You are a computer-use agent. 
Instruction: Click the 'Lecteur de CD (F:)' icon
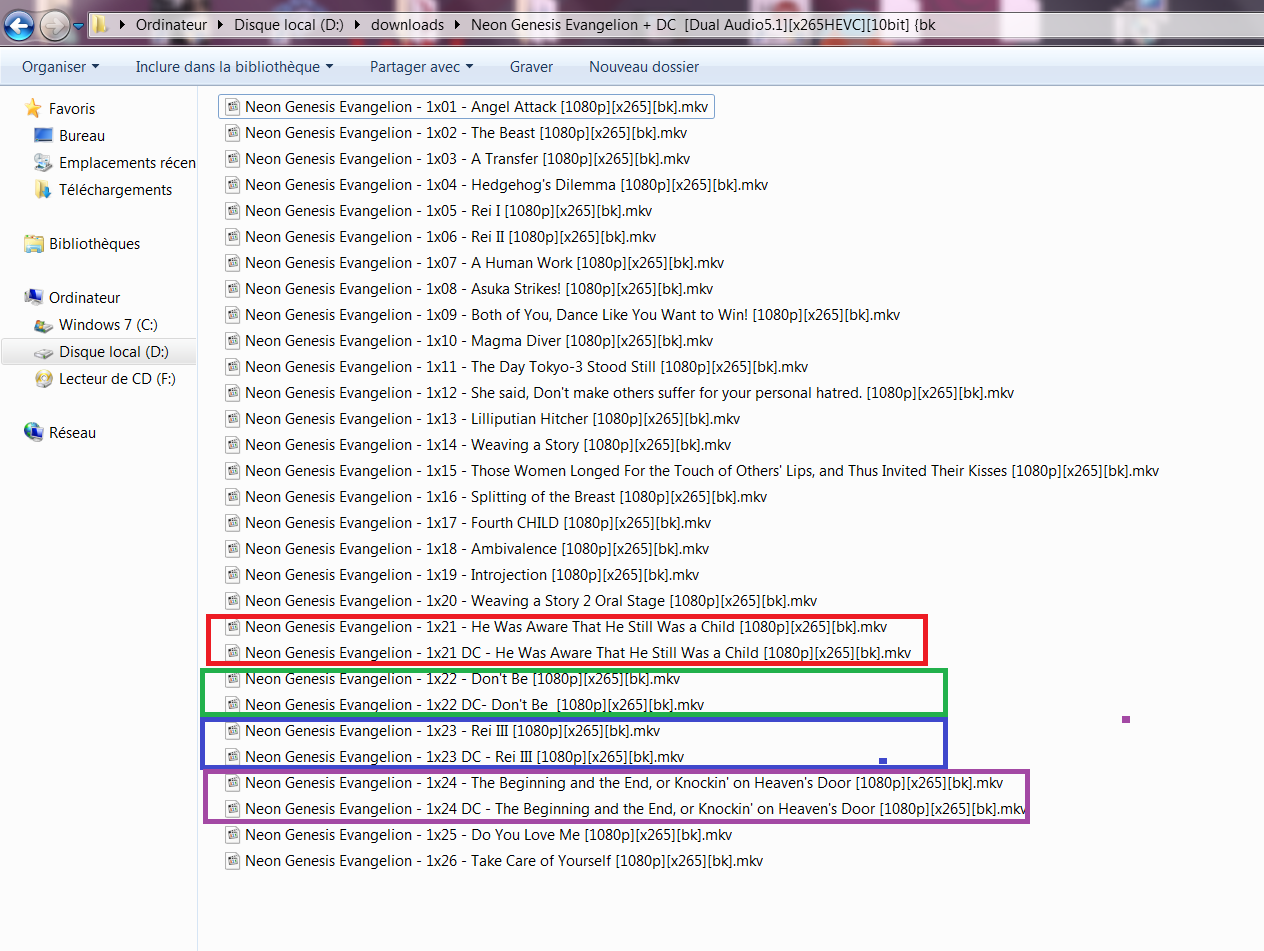coord(43,379)
